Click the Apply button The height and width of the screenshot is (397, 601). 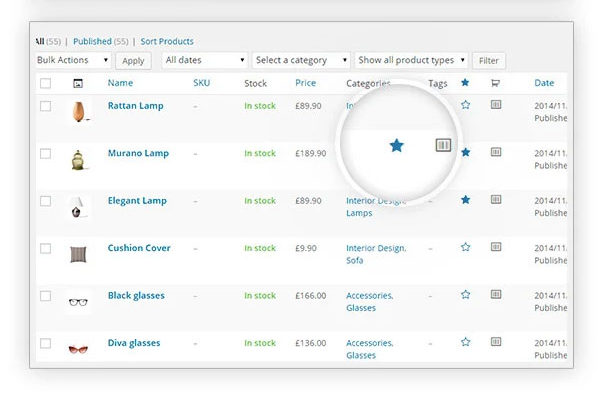pos(133,61)
